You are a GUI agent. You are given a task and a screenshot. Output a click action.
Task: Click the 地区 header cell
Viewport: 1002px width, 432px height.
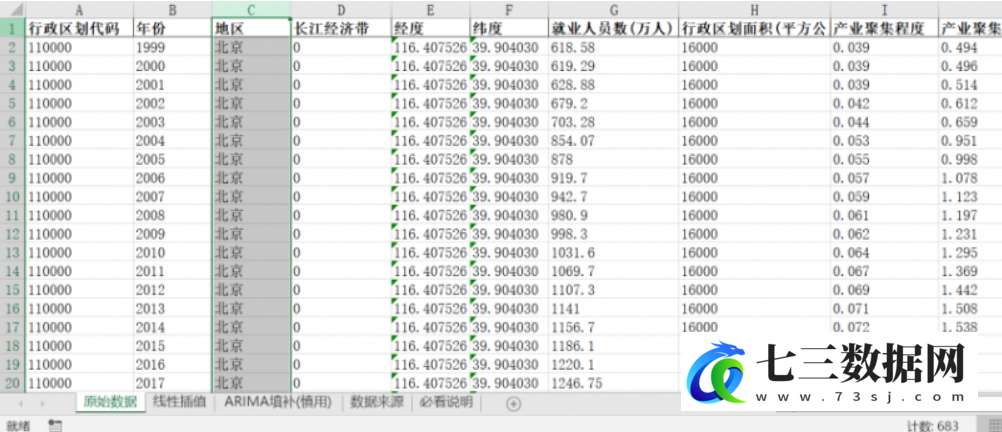[x=251, y=29]
